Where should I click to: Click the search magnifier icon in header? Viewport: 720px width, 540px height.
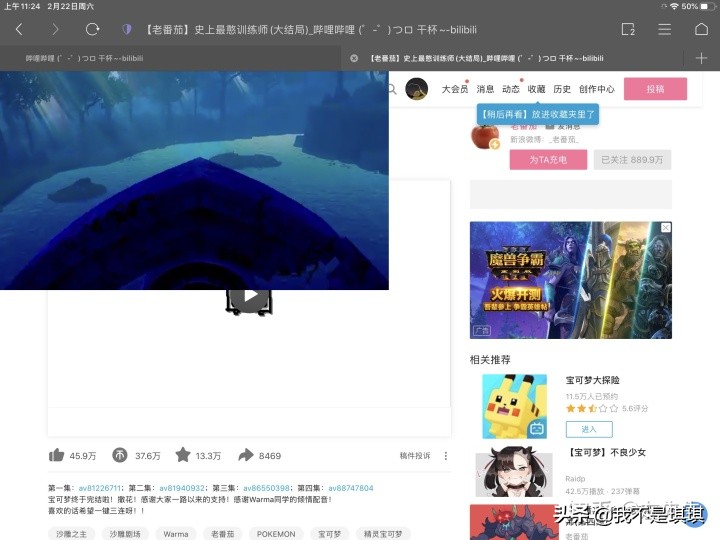(x=393, y=89)
